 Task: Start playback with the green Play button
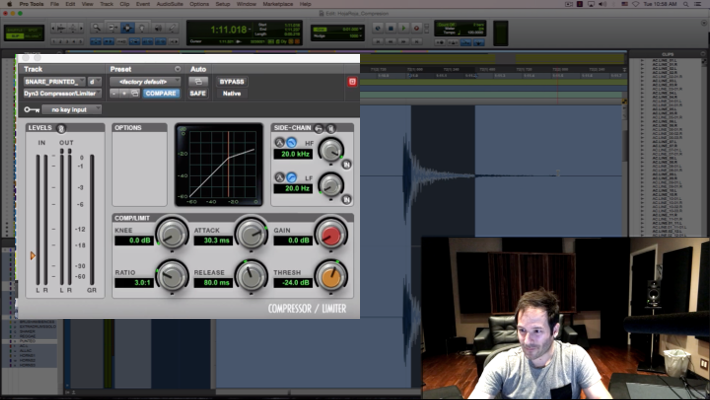click(x=403, y=28)
